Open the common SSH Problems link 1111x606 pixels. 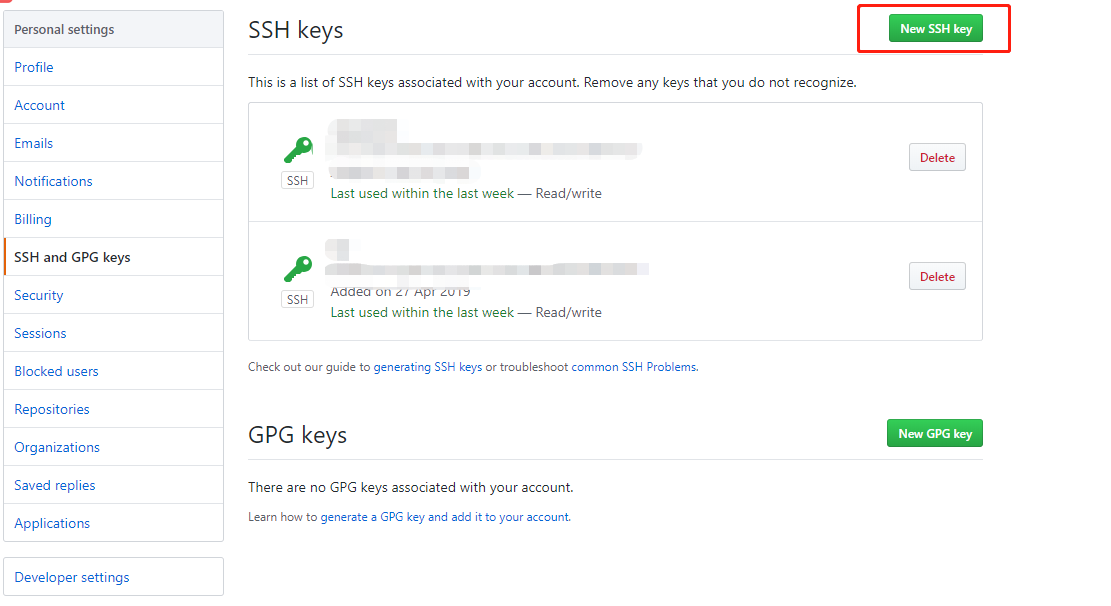[x=634, y=367]
